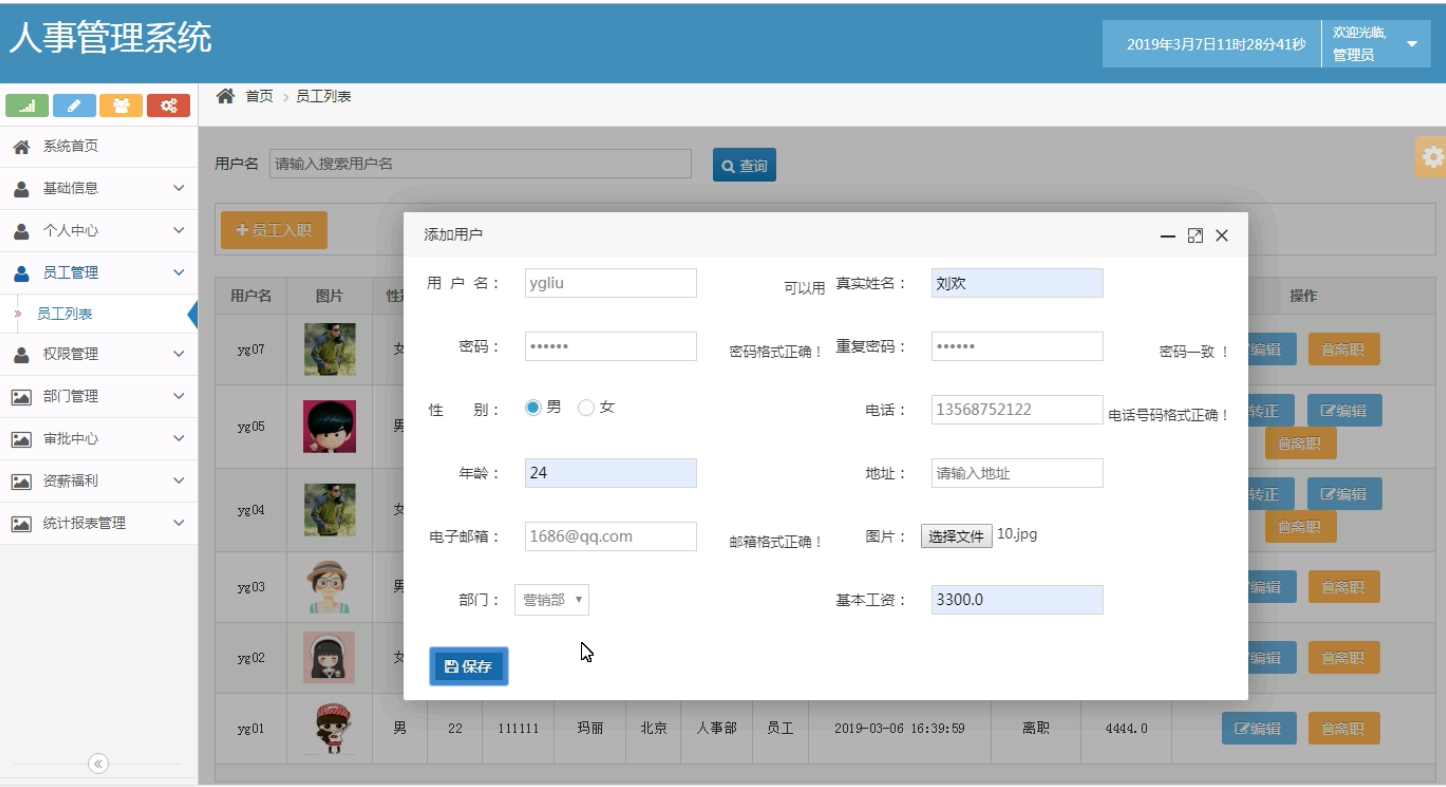Open 系统首页 in the sidebar
The width and height of the screenshot is (1446, 787).
click(99, 146)
